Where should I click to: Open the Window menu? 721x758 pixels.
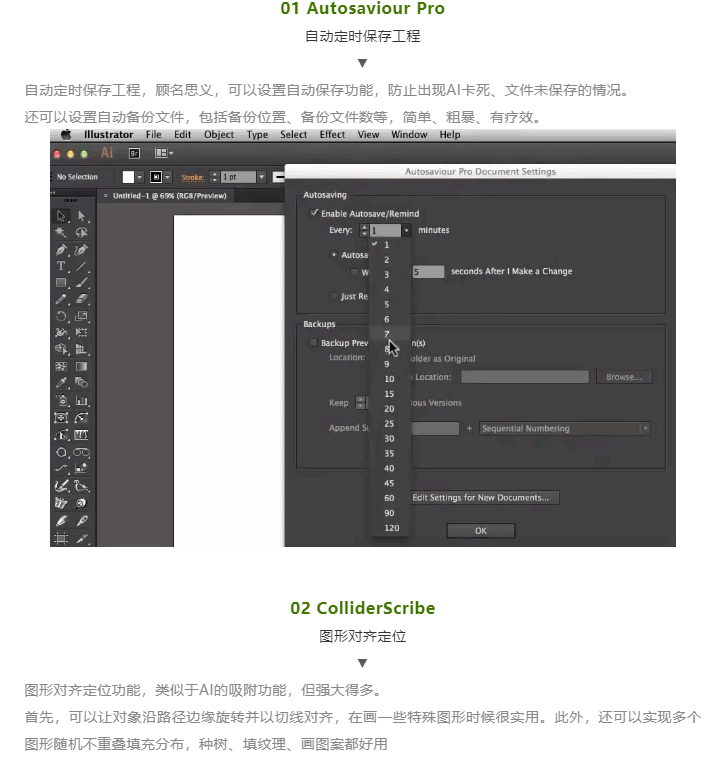(409, 135)
